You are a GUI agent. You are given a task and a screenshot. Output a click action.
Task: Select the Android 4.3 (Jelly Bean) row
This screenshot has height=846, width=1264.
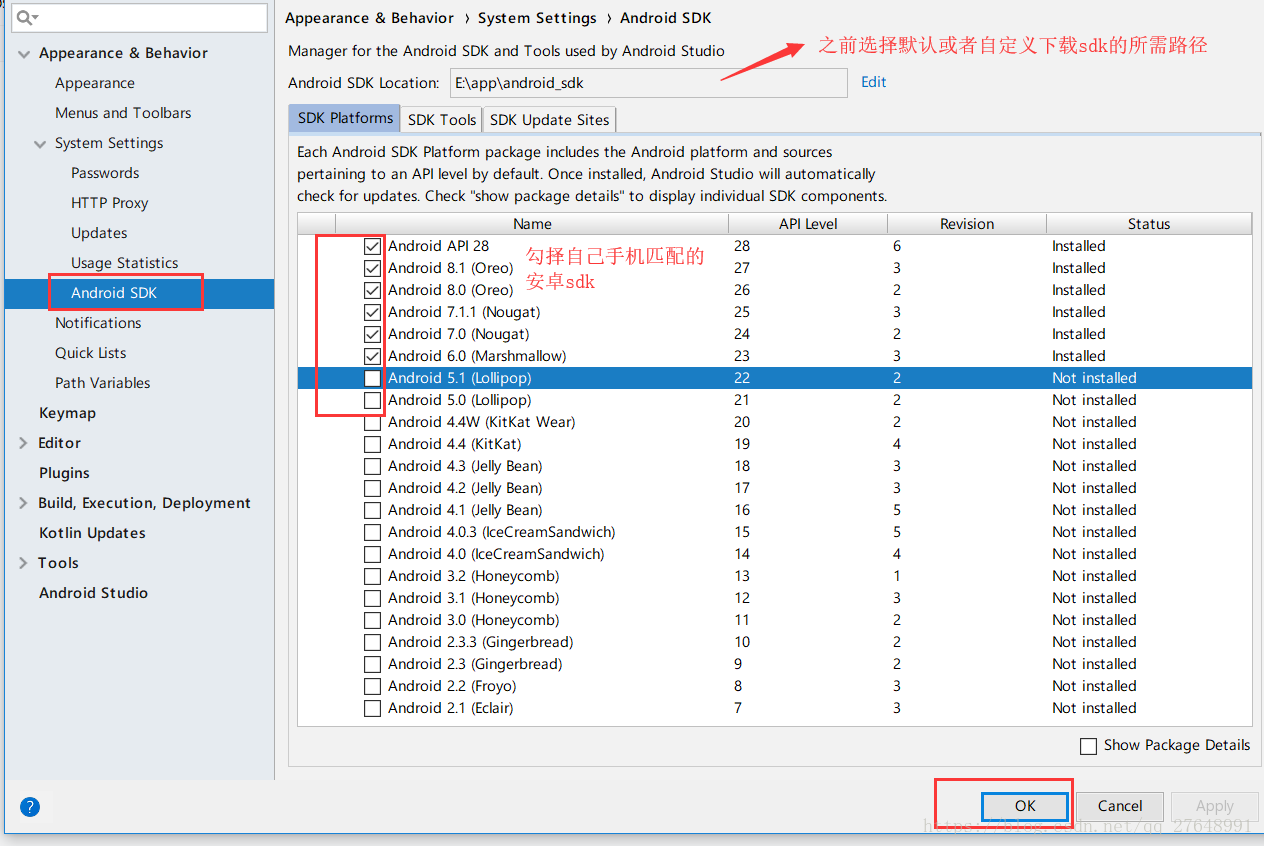tap(774, 466)
